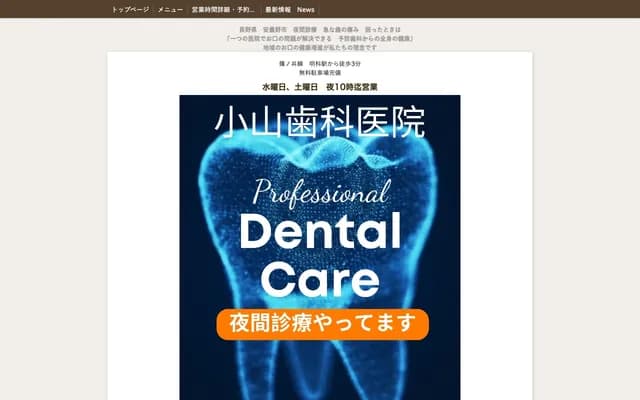Click the word Dental in the banner
The height and width of the screenshot is (400, 640).
(x=320, y=233)
